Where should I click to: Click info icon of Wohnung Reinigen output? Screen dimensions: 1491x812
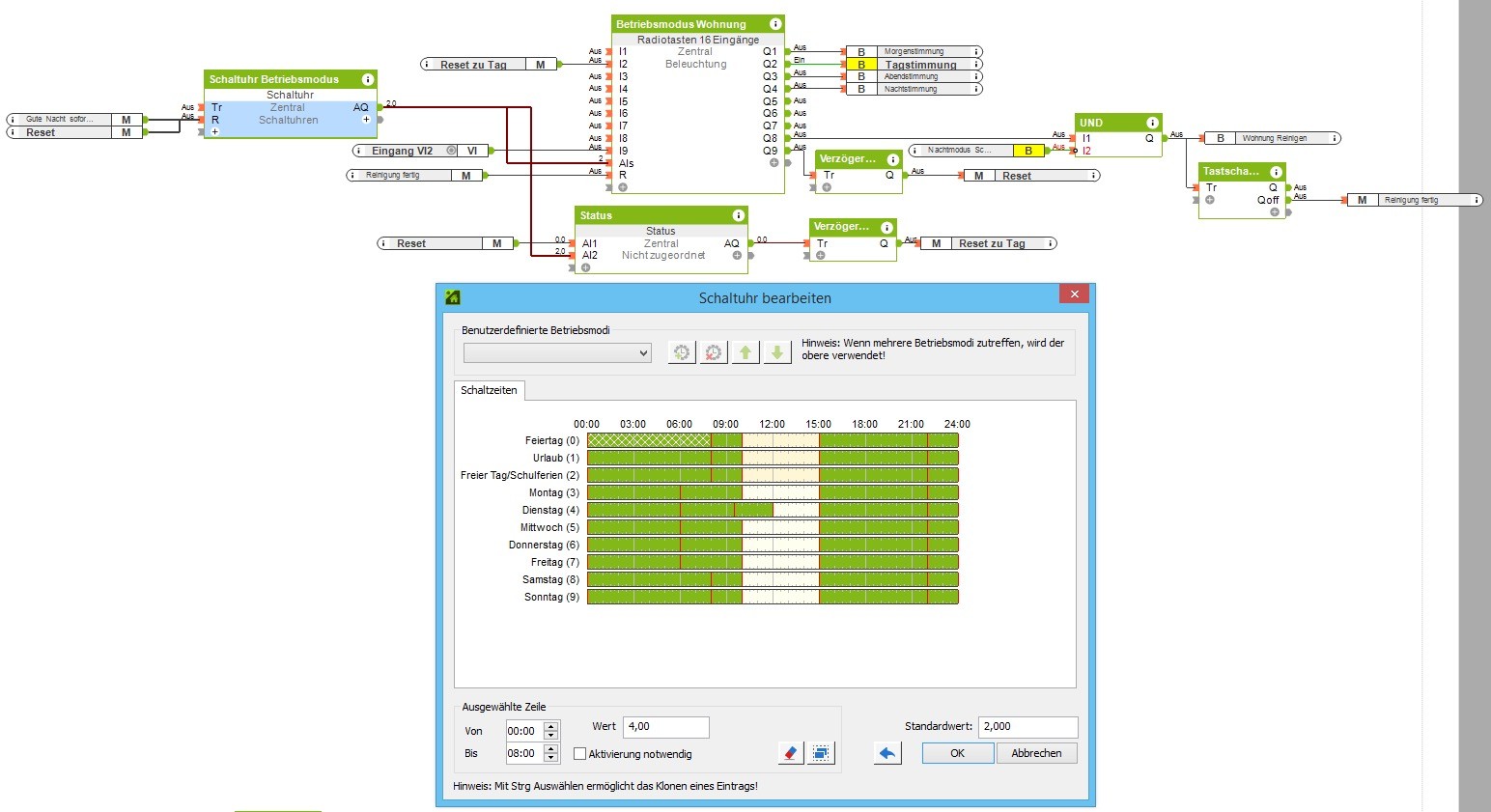1335,138
